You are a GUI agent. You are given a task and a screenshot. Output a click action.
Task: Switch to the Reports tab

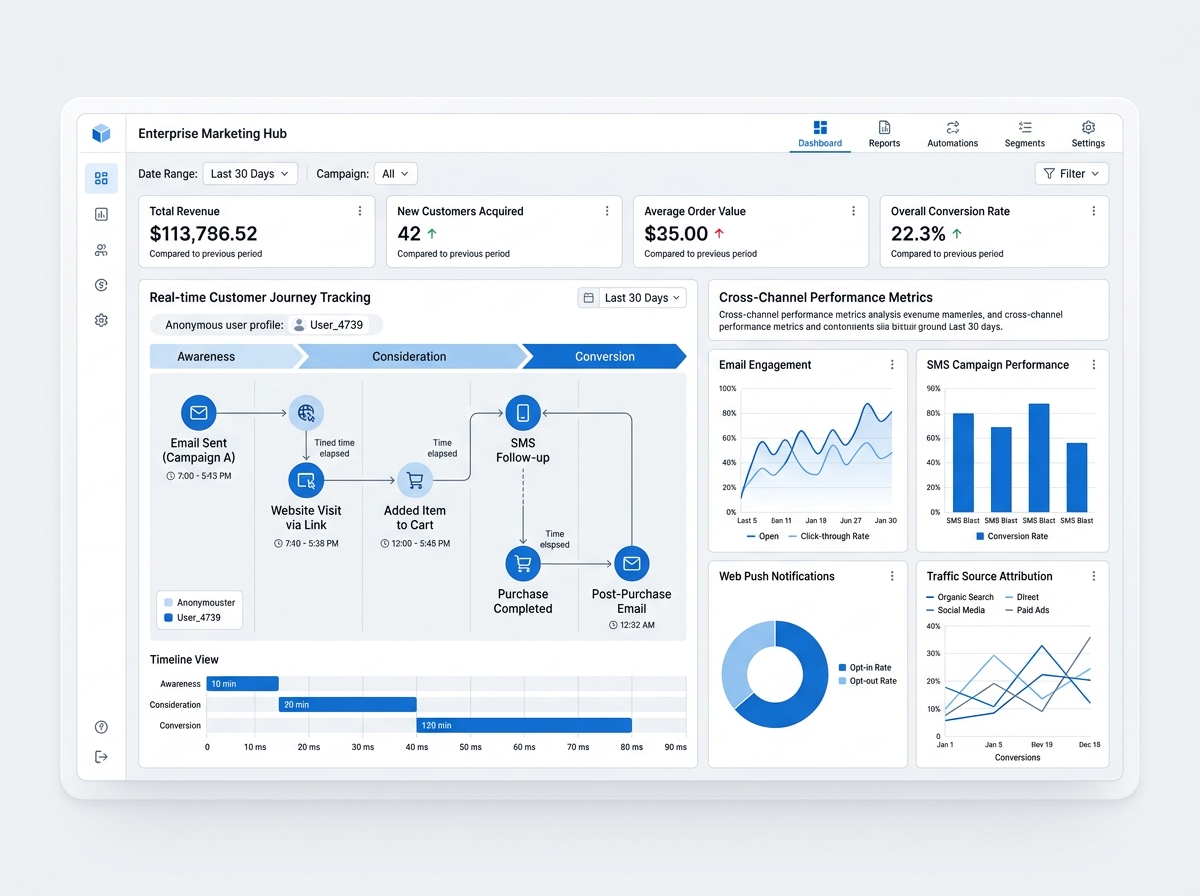[884, 133]
